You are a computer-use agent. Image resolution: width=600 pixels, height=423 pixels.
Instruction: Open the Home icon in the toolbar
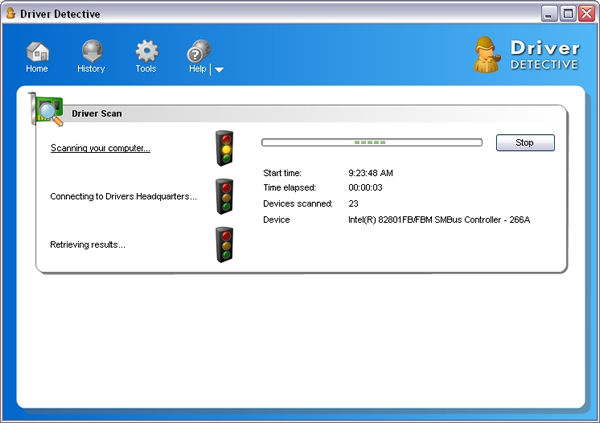[38, 51]
